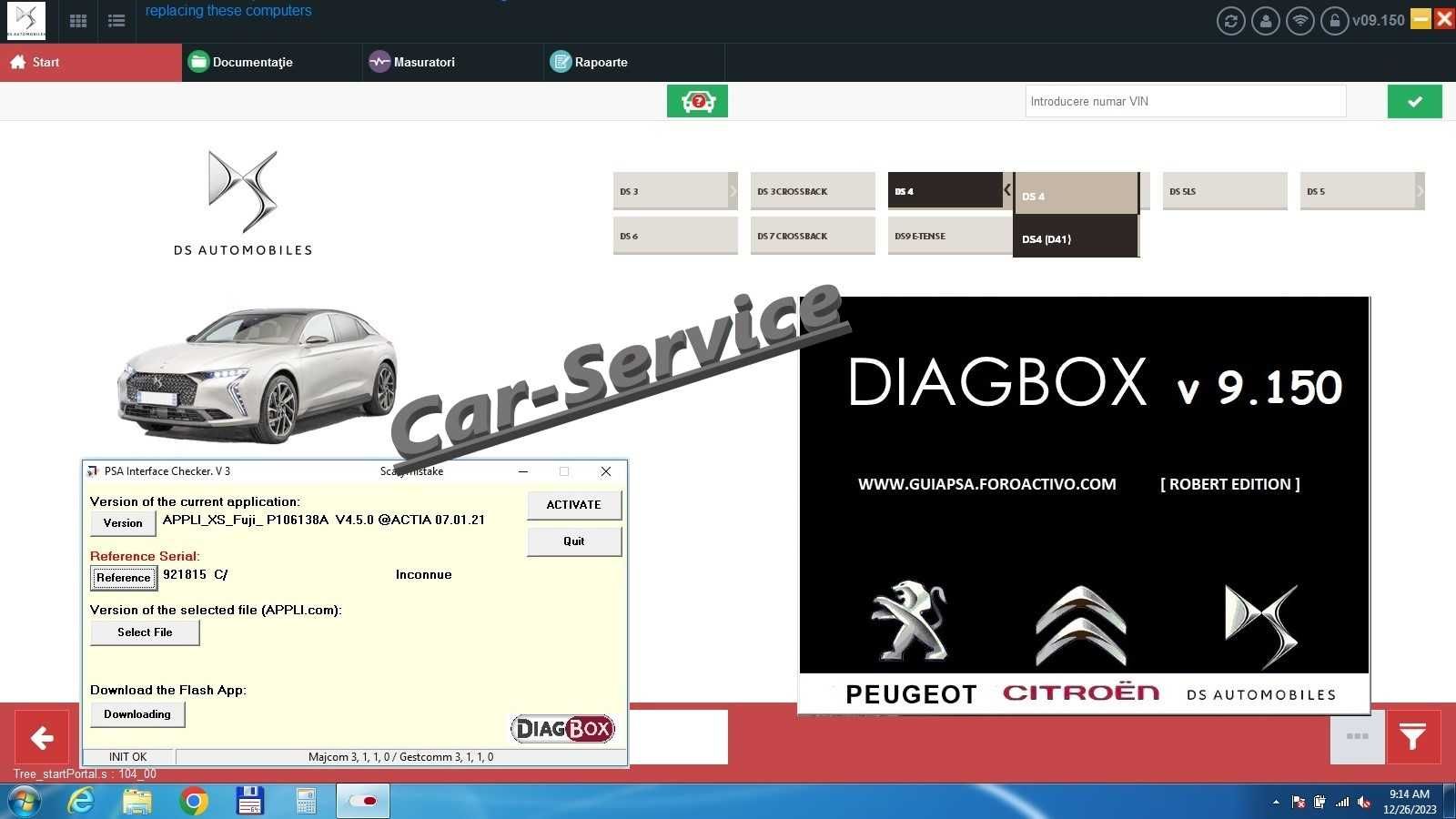Viewport: 1456px width, 819px height.
Task: Click the red back arrow button
Action: click(42, 737)
